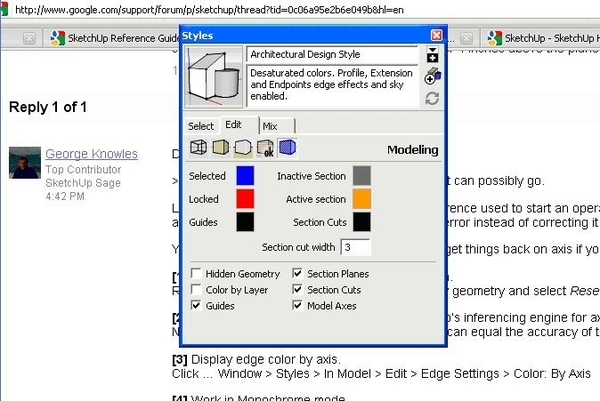The image size is (600, 401).
Task: Show secondary selection pane icon
Action: click(432, 55)
